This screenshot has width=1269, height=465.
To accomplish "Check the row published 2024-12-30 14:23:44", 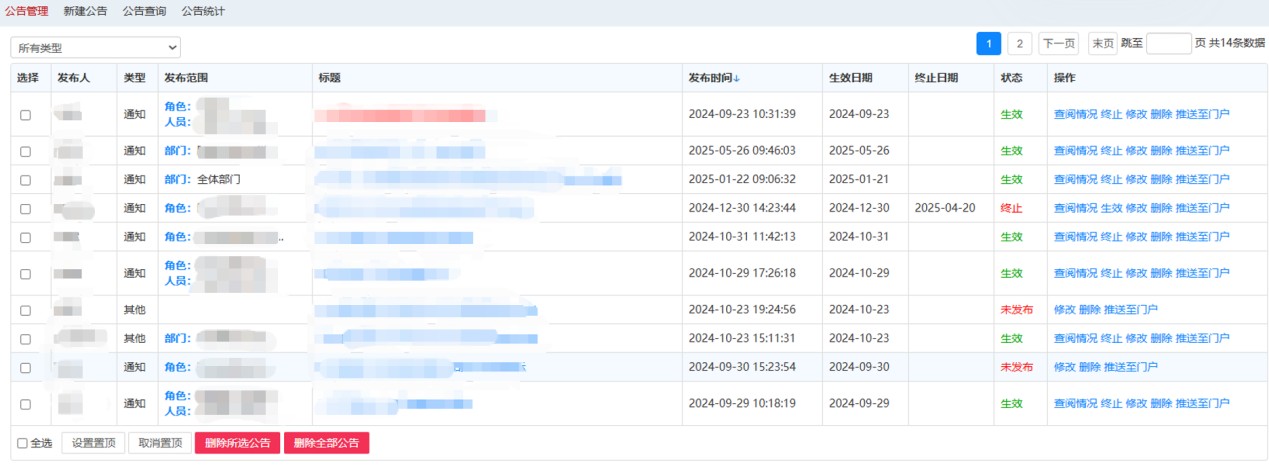I will [26, 208].
